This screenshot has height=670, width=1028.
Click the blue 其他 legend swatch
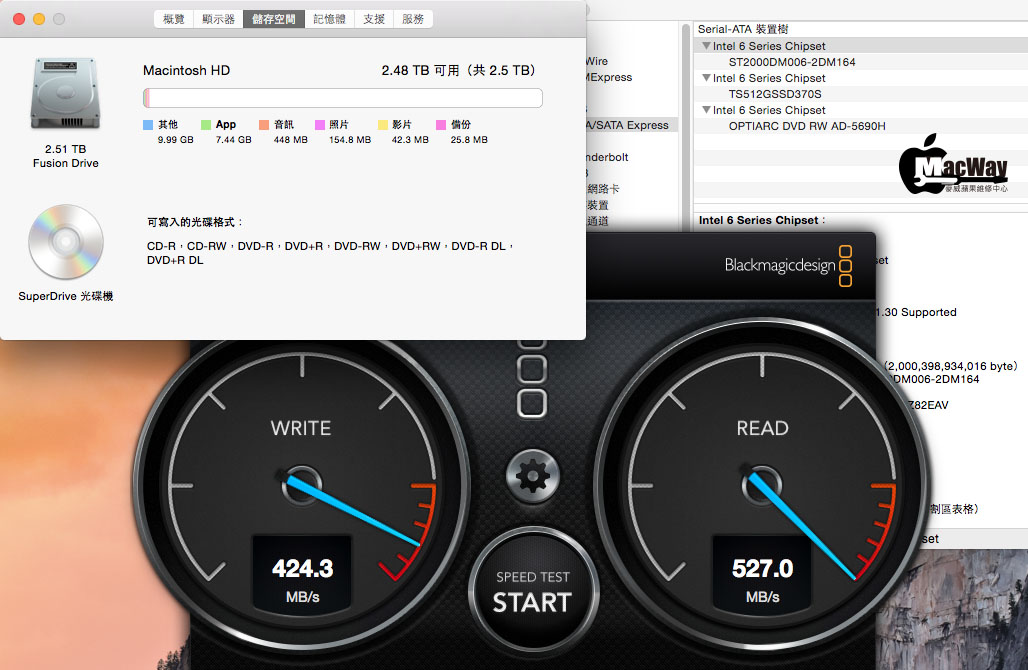point(148,125)
